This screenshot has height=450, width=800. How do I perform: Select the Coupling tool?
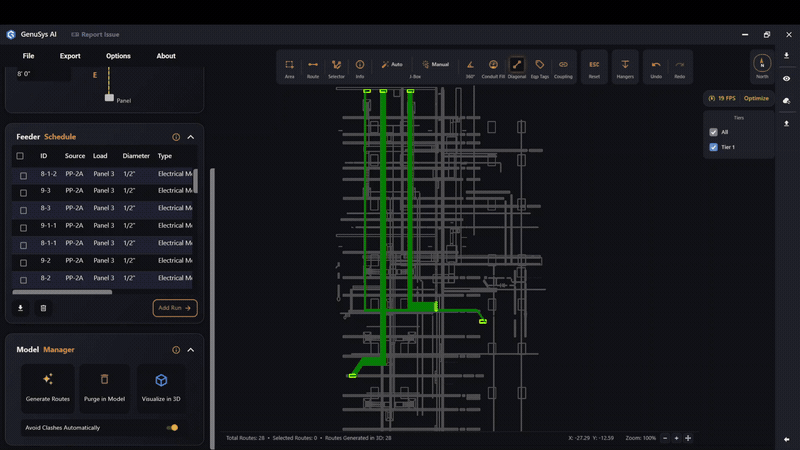(x=563, y=68)
